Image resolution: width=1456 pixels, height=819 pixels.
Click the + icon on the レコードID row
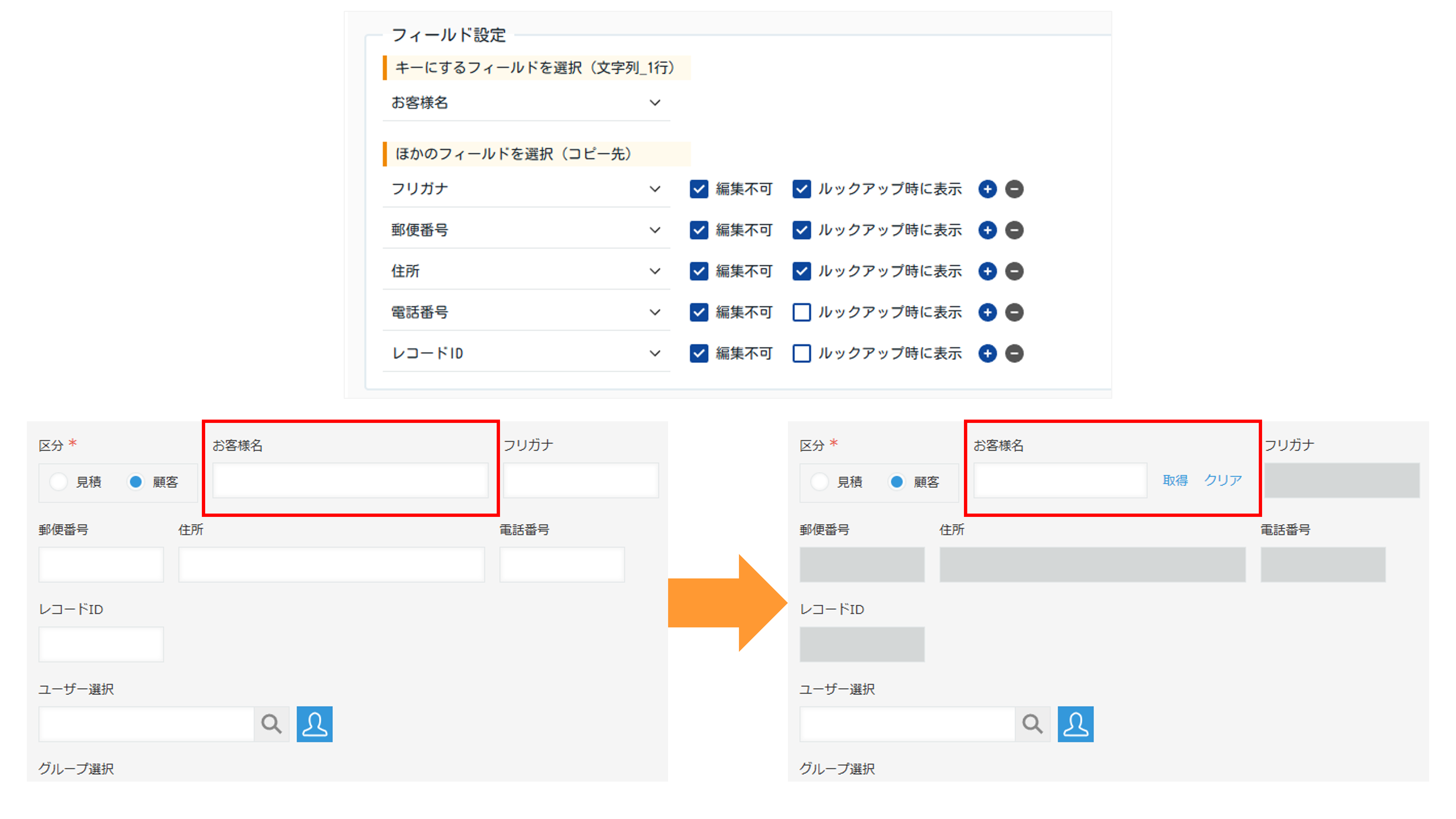(987, 353)
